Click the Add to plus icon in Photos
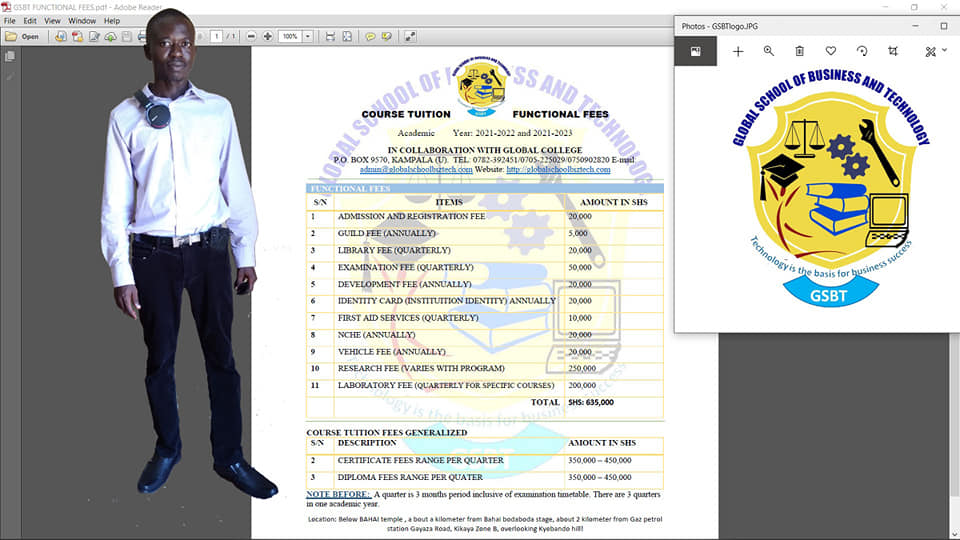Viewport: 960px width, 540px height. coord(738,51)
